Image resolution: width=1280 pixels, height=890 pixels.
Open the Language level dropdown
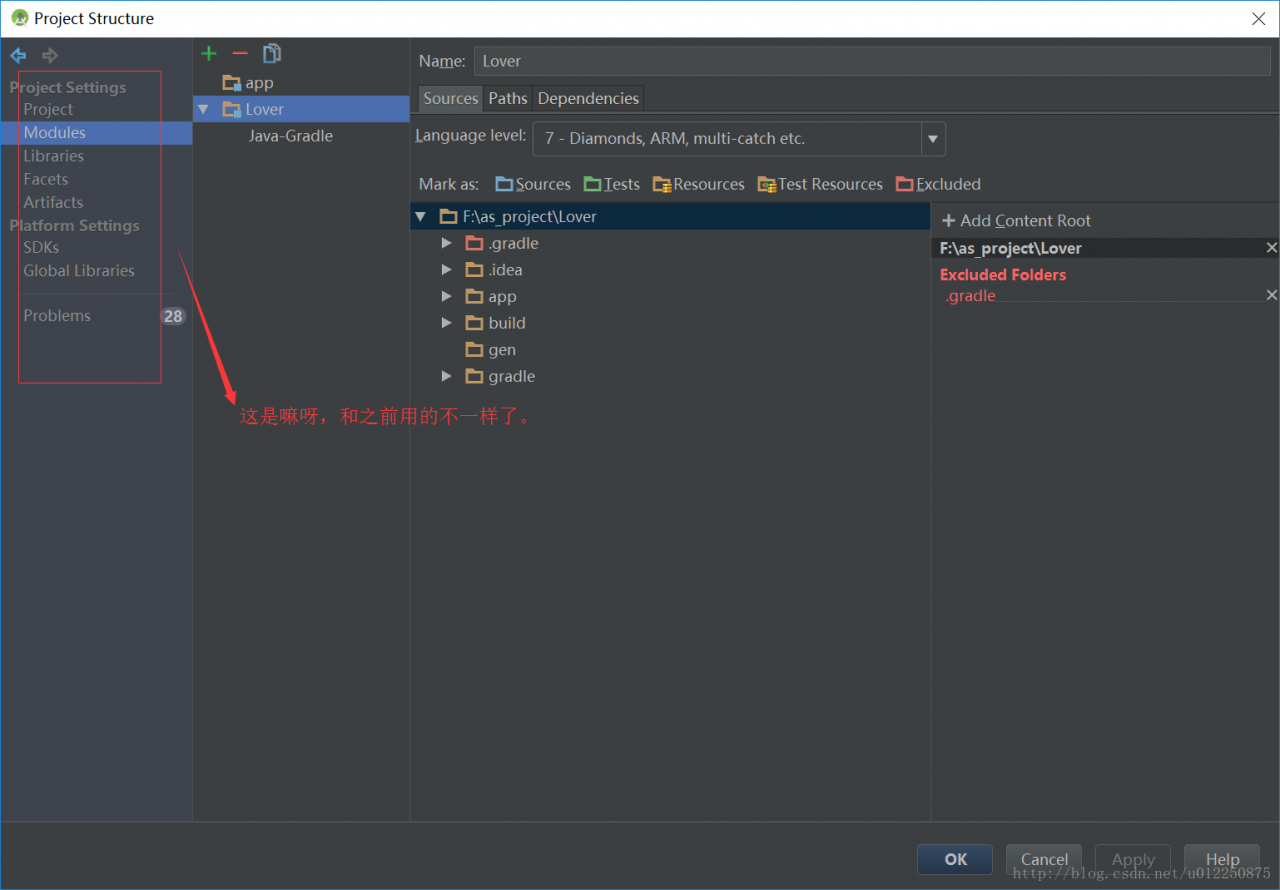(932, 139)
